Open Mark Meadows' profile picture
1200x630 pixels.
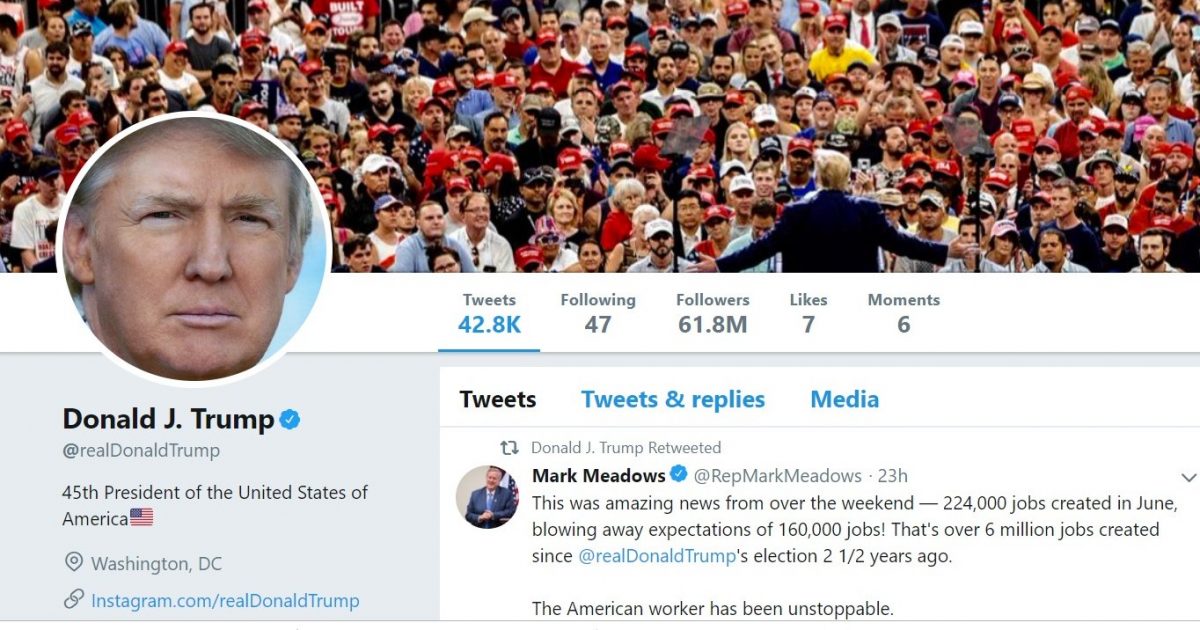click(487, 497)
